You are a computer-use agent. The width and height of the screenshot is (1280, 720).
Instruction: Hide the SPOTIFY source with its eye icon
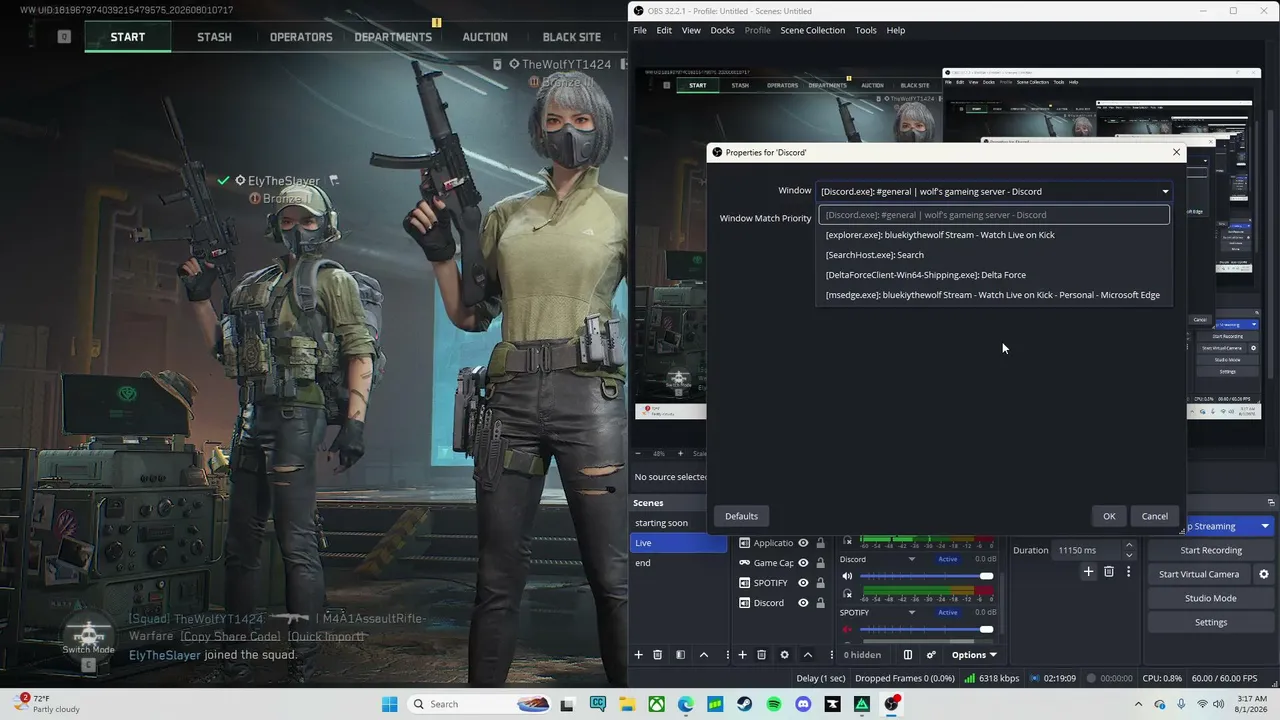click(x=803, y=583)
